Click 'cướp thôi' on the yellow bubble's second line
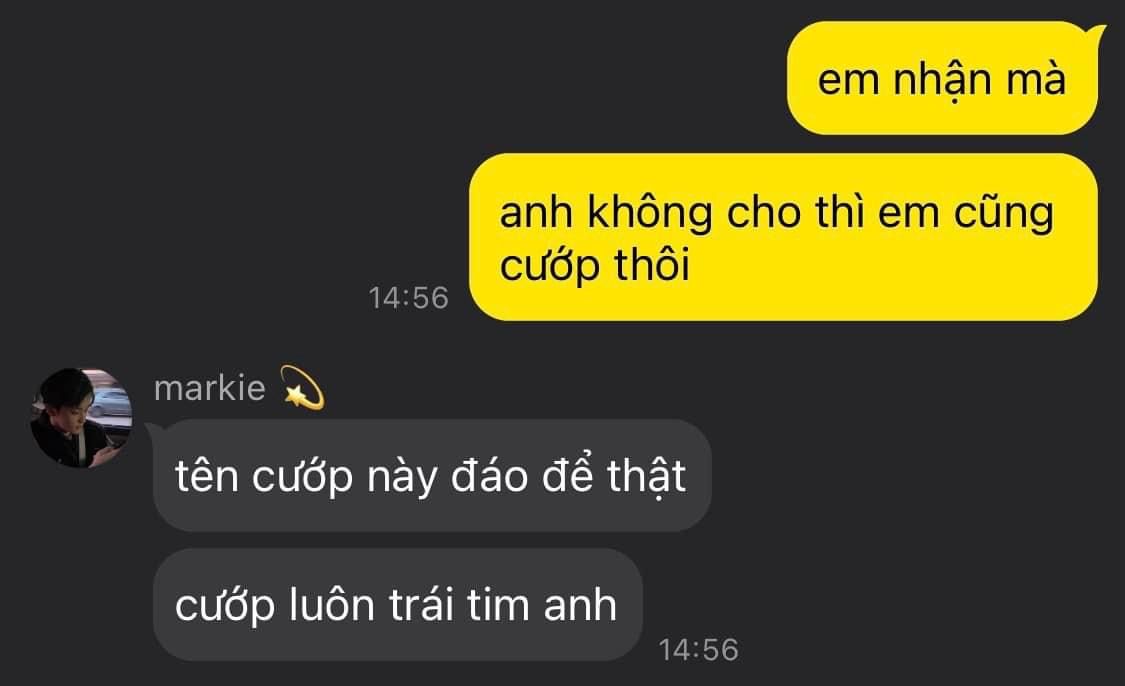1125x686 pixels. click(x=595, y=265)
